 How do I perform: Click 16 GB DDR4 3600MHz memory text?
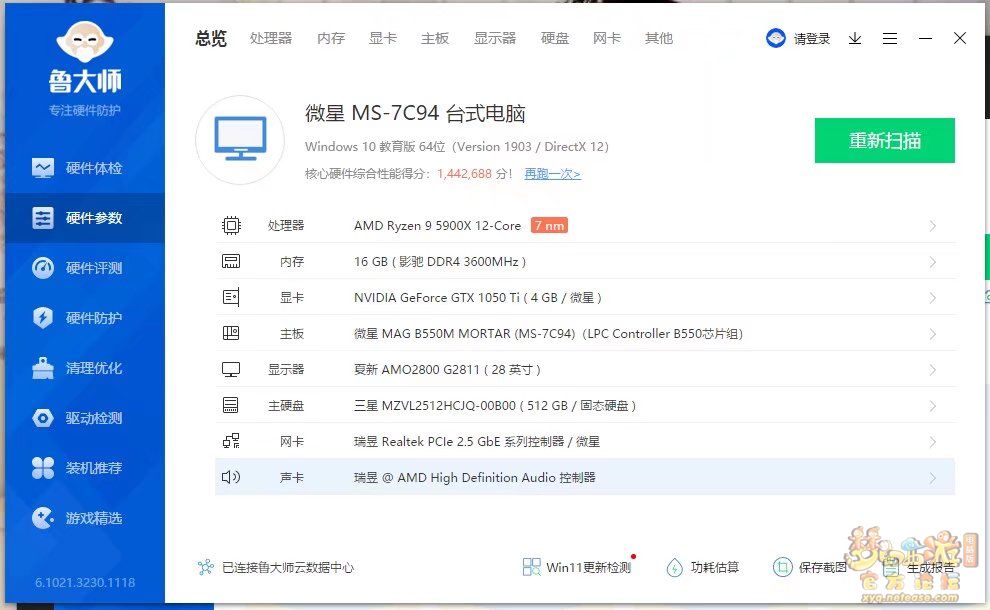point(440,261)
